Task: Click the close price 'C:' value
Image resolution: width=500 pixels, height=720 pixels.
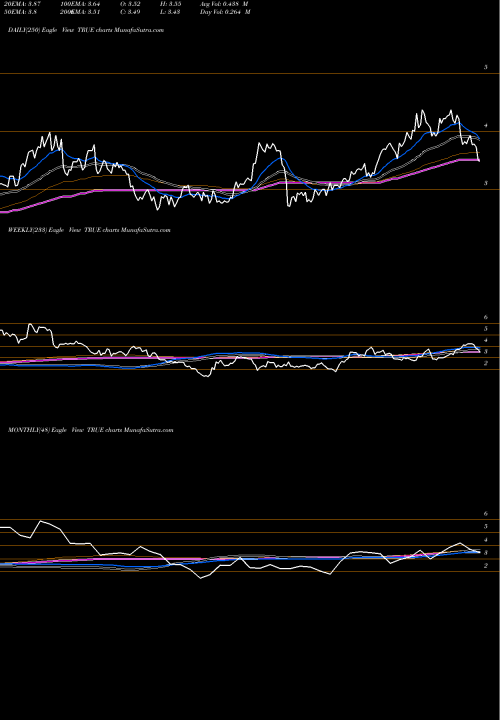Action: [x=130, y=12]
